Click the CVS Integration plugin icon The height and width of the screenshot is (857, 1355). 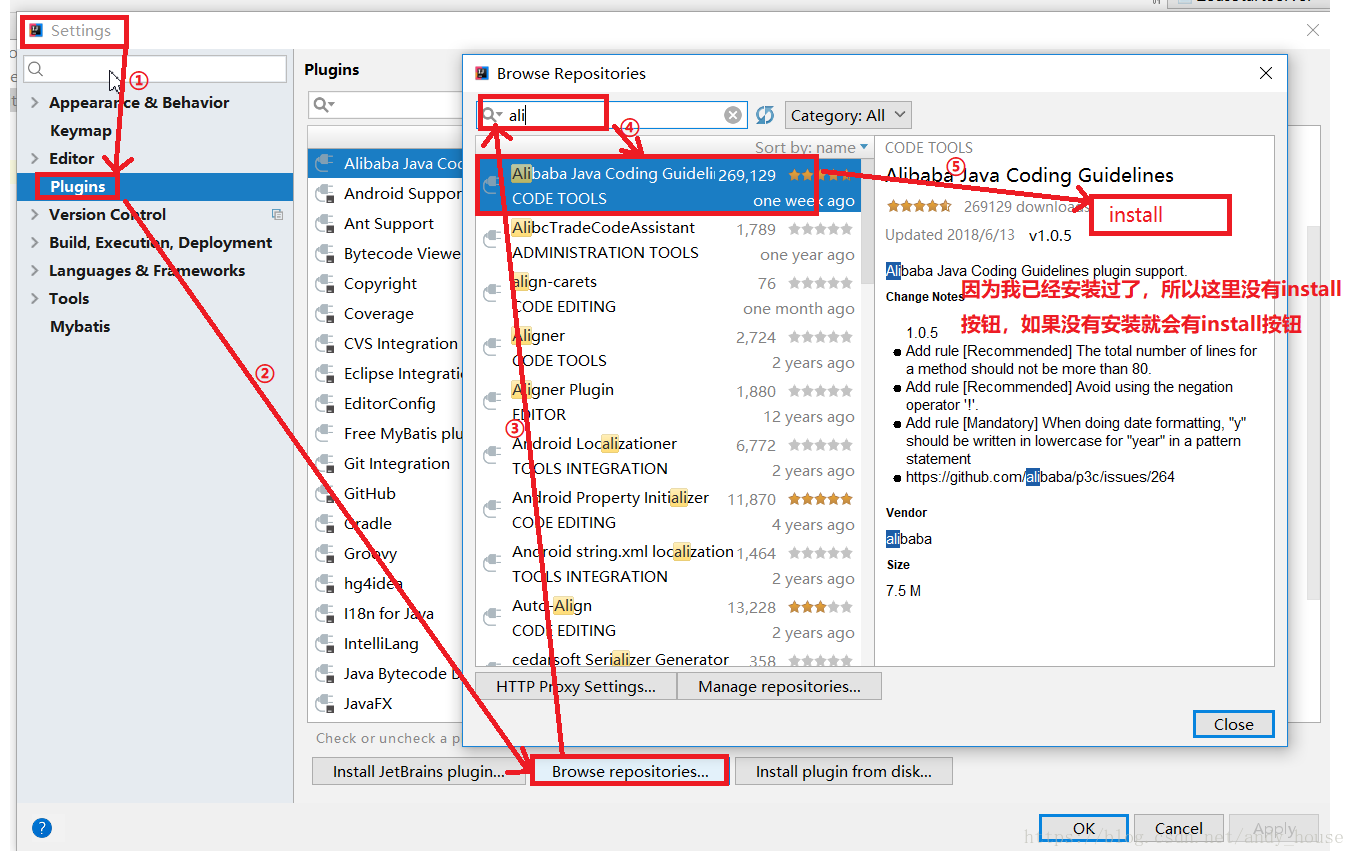[324, 344]
